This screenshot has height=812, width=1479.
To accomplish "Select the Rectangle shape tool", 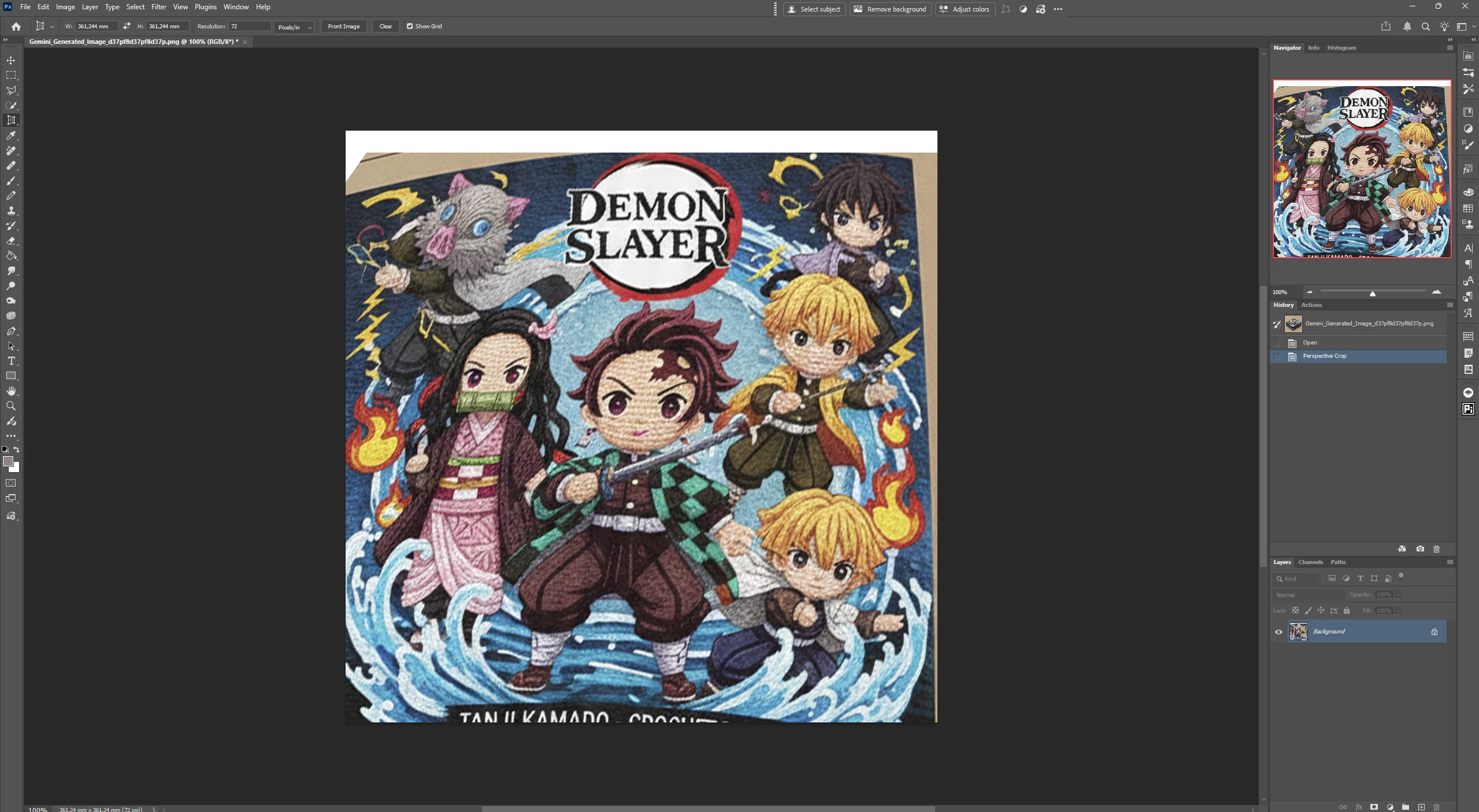I will pyautogui.click(x=11, y=376).
